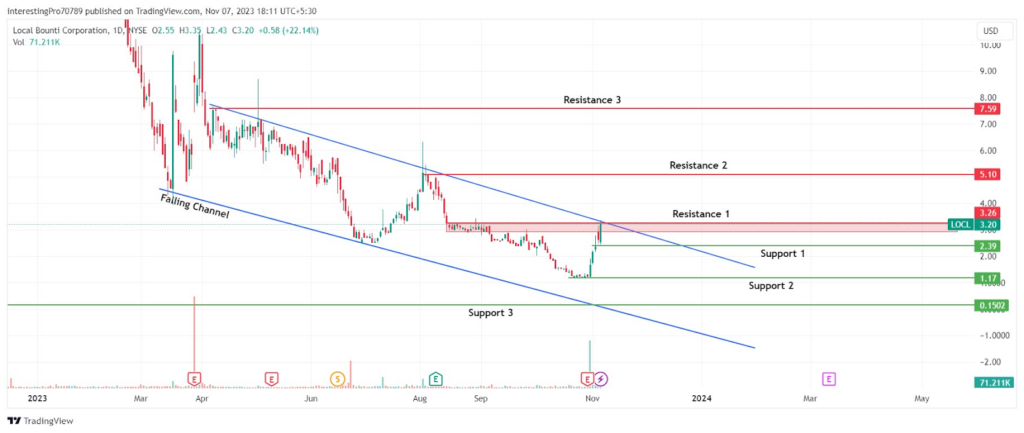Click the orange S split marker

[x=337, y=377]
